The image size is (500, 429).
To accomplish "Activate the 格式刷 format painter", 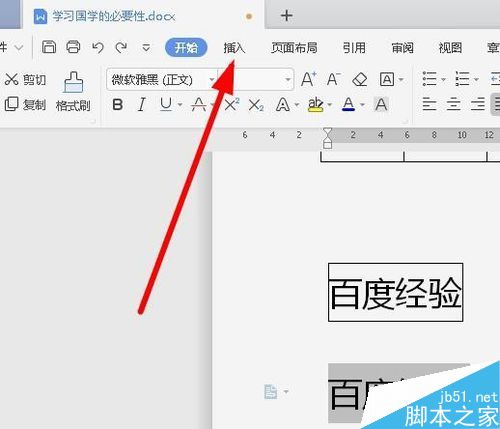I will (73, 92).
